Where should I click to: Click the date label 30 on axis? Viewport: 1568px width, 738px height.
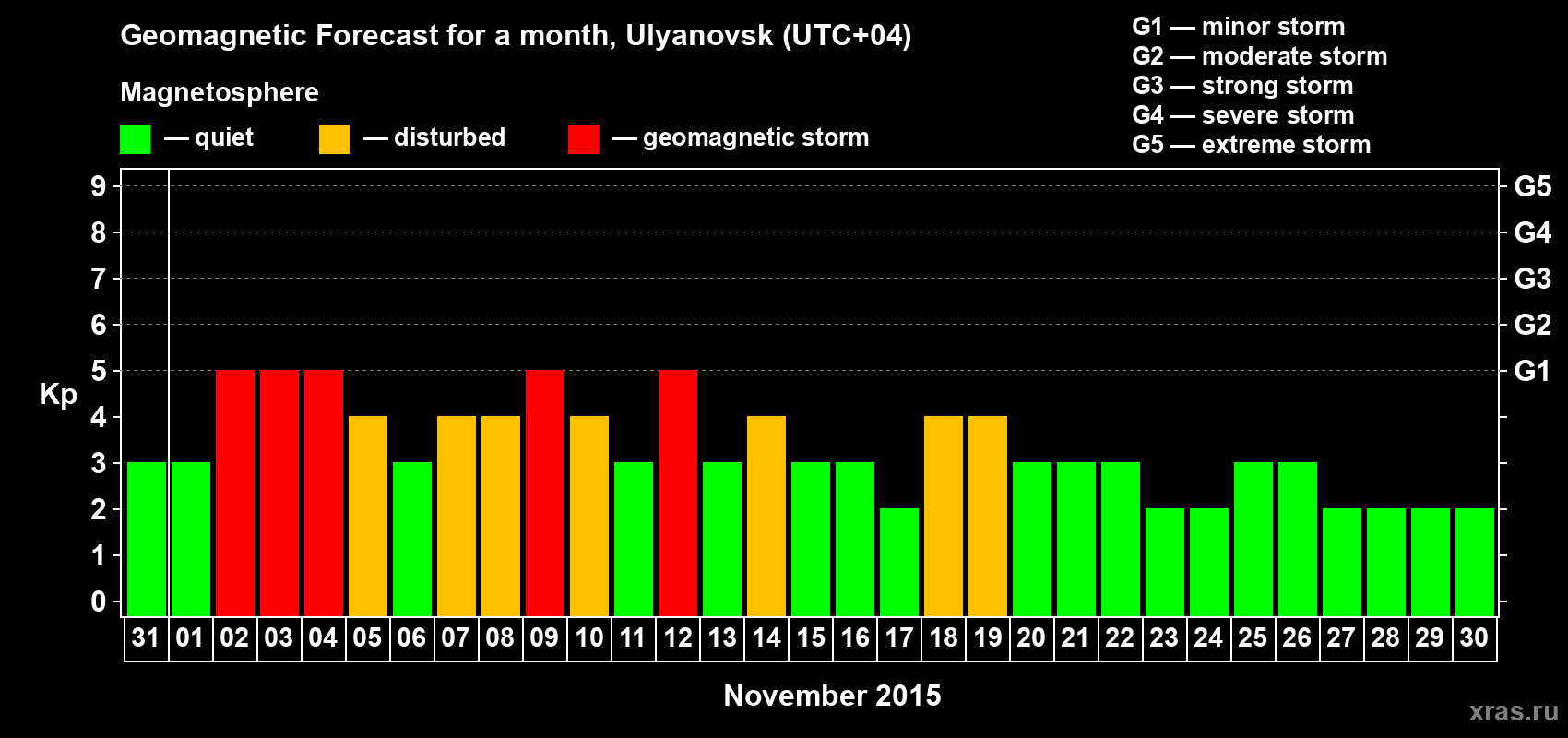coord(1474,637)
